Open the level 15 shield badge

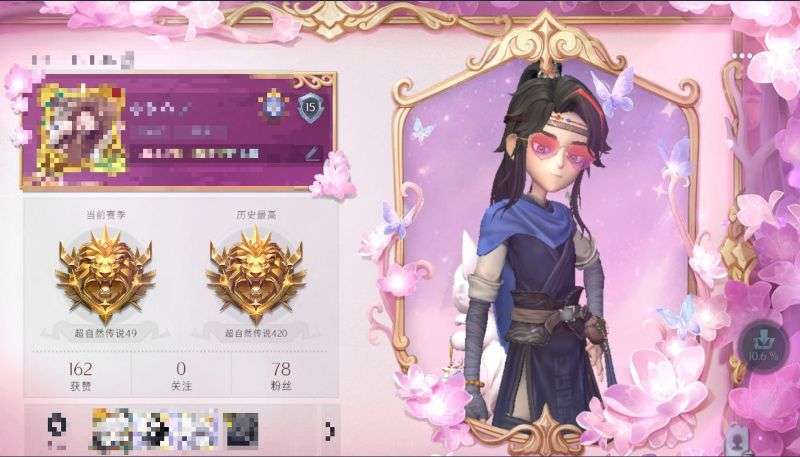click(311, 108)
